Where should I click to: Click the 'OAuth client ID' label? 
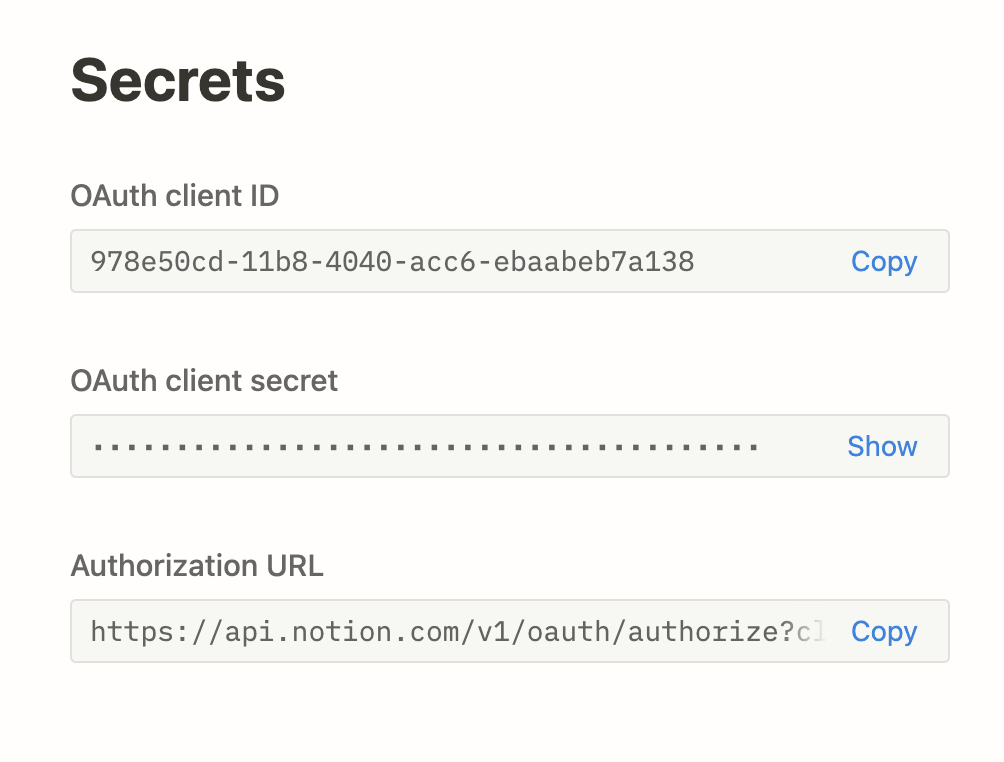coord(175,196)
